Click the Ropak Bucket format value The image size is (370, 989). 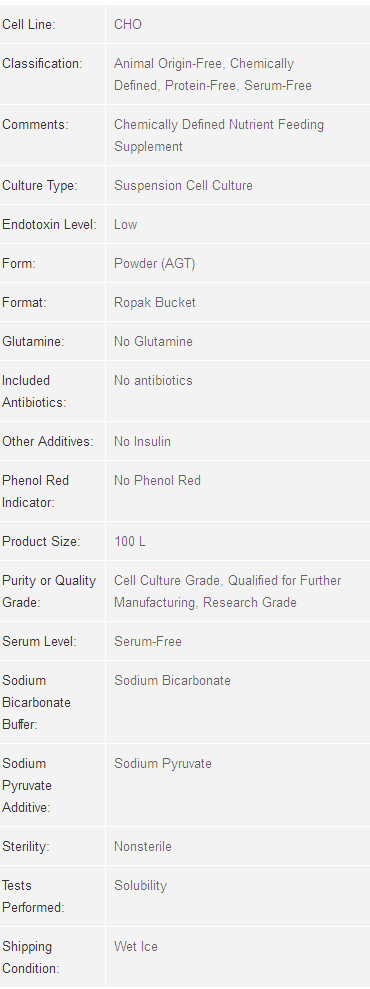[x=154, y=303]
